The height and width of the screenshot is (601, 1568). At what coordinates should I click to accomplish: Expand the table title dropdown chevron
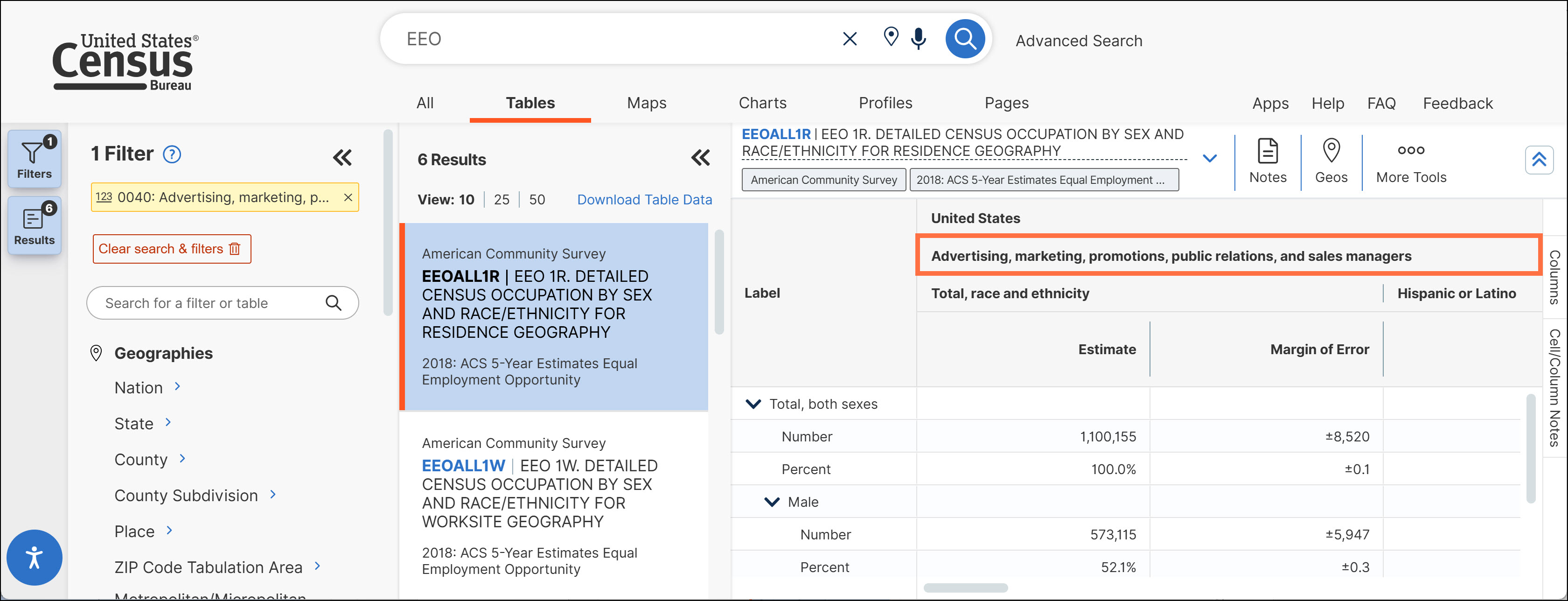(x=1210, y=158)
